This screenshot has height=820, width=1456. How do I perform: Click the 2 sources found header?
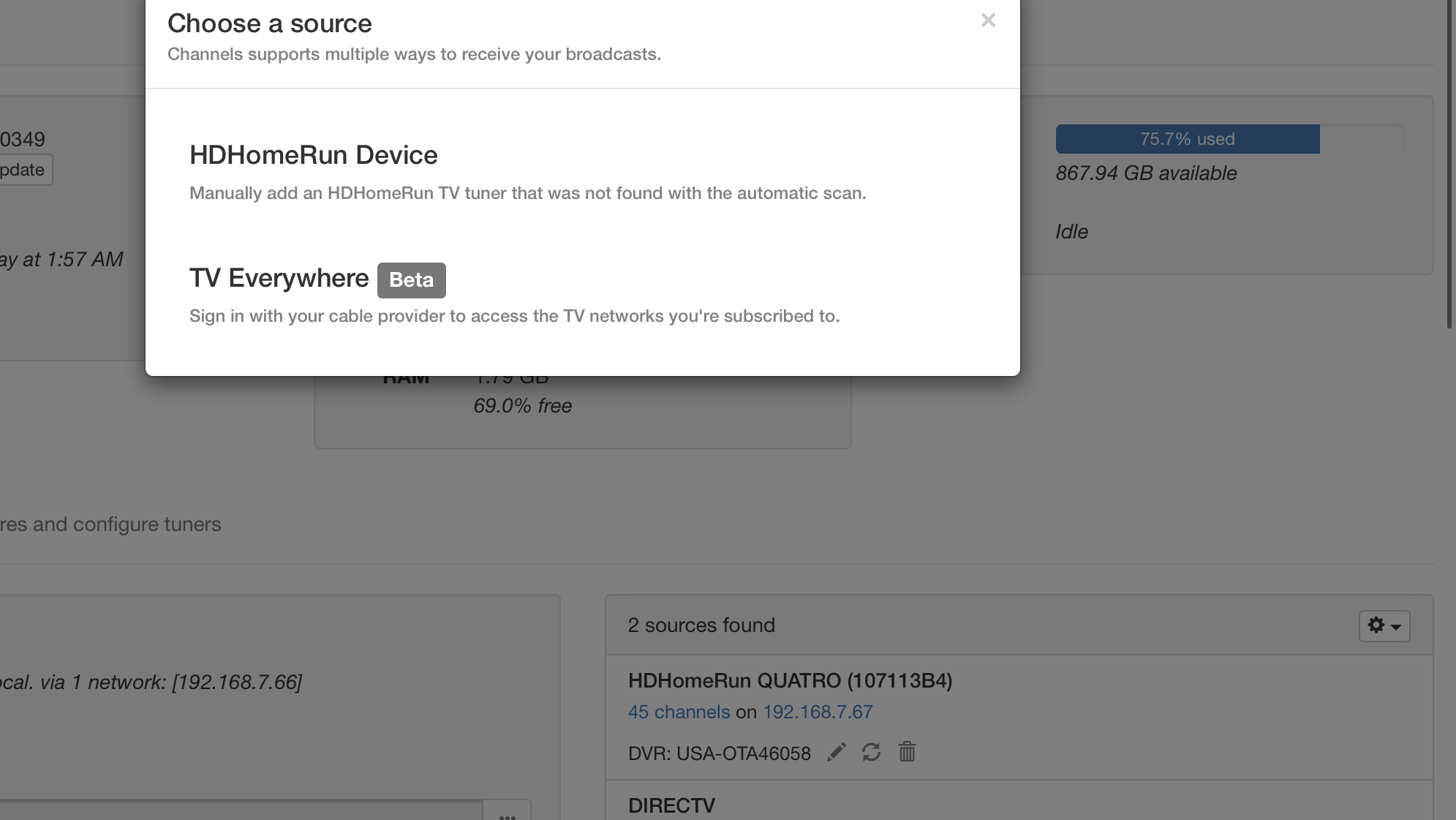(x=701, y=625)
